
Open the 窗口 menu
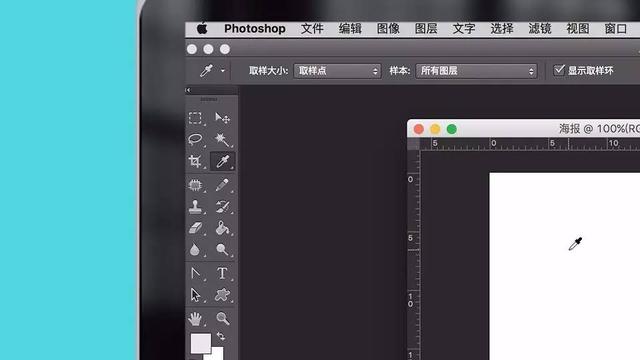click(x=616, y=29)
